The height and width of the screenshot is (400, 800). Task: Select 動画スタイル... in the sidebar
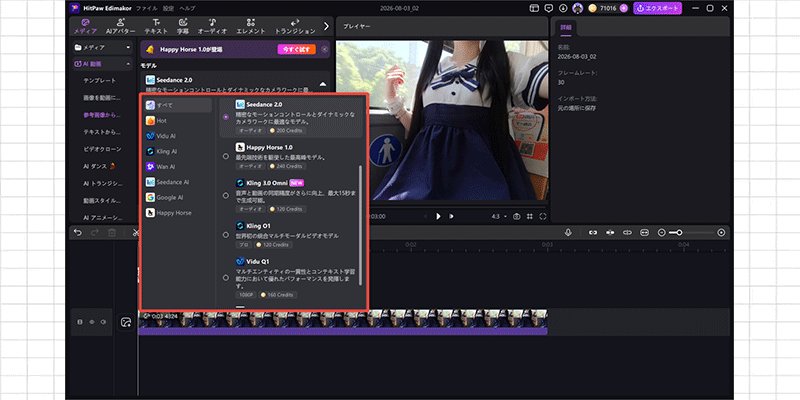click(102, 201)
